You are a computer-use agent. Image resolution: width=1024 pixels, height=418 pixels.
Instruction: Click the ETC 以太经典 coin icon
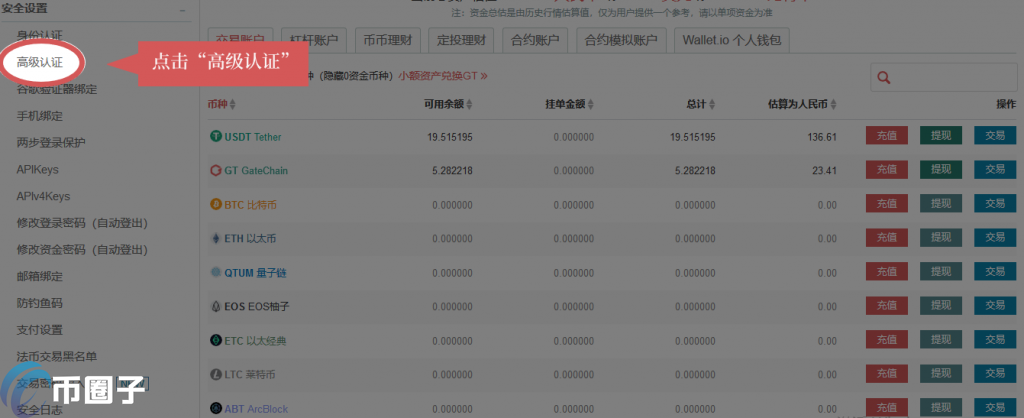tap(216, 340)
